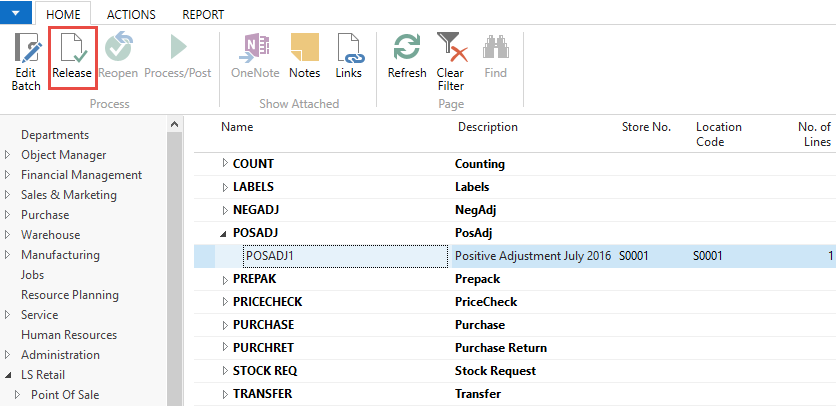Click the Clear Filter icon
Screen dimensions: 836x406
tap(451, 50)
